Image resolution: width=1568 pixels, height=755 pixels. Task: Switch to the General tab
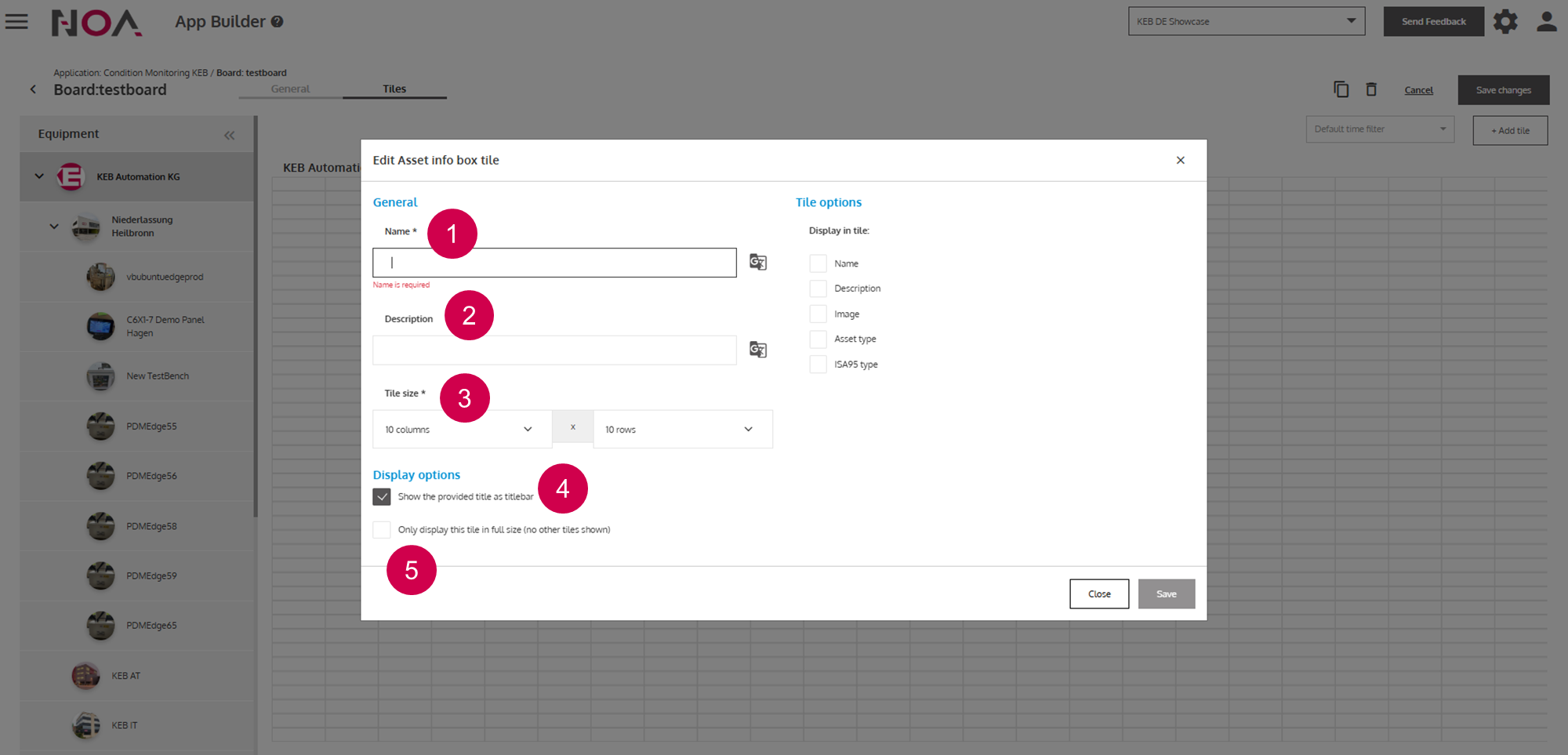coord(290,89)
